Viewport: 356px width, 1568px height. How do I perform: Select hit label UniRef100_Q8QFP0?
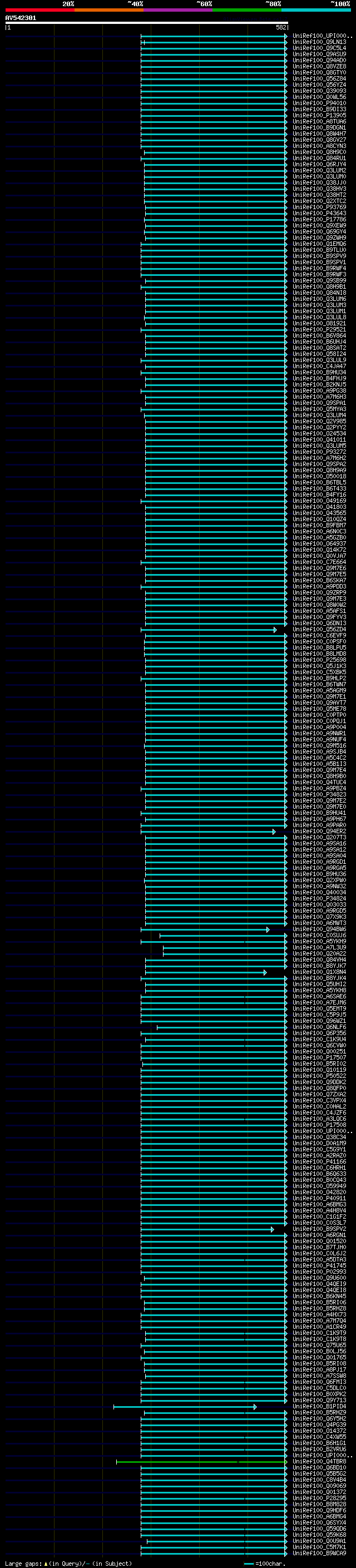[319, 1089]
